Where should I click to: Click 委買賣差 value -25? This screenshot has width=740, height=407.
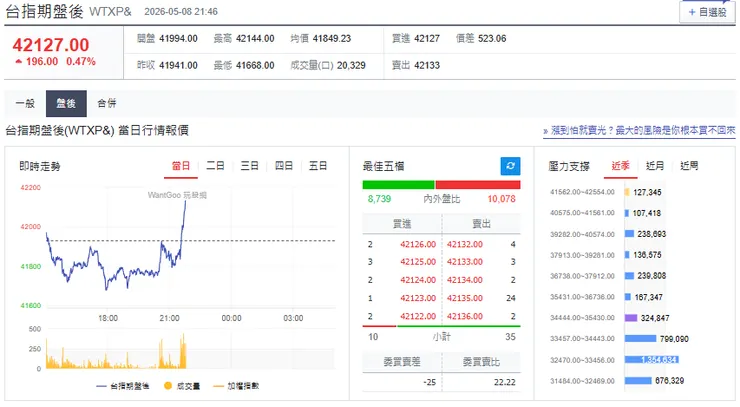click(x=429, y=382)
